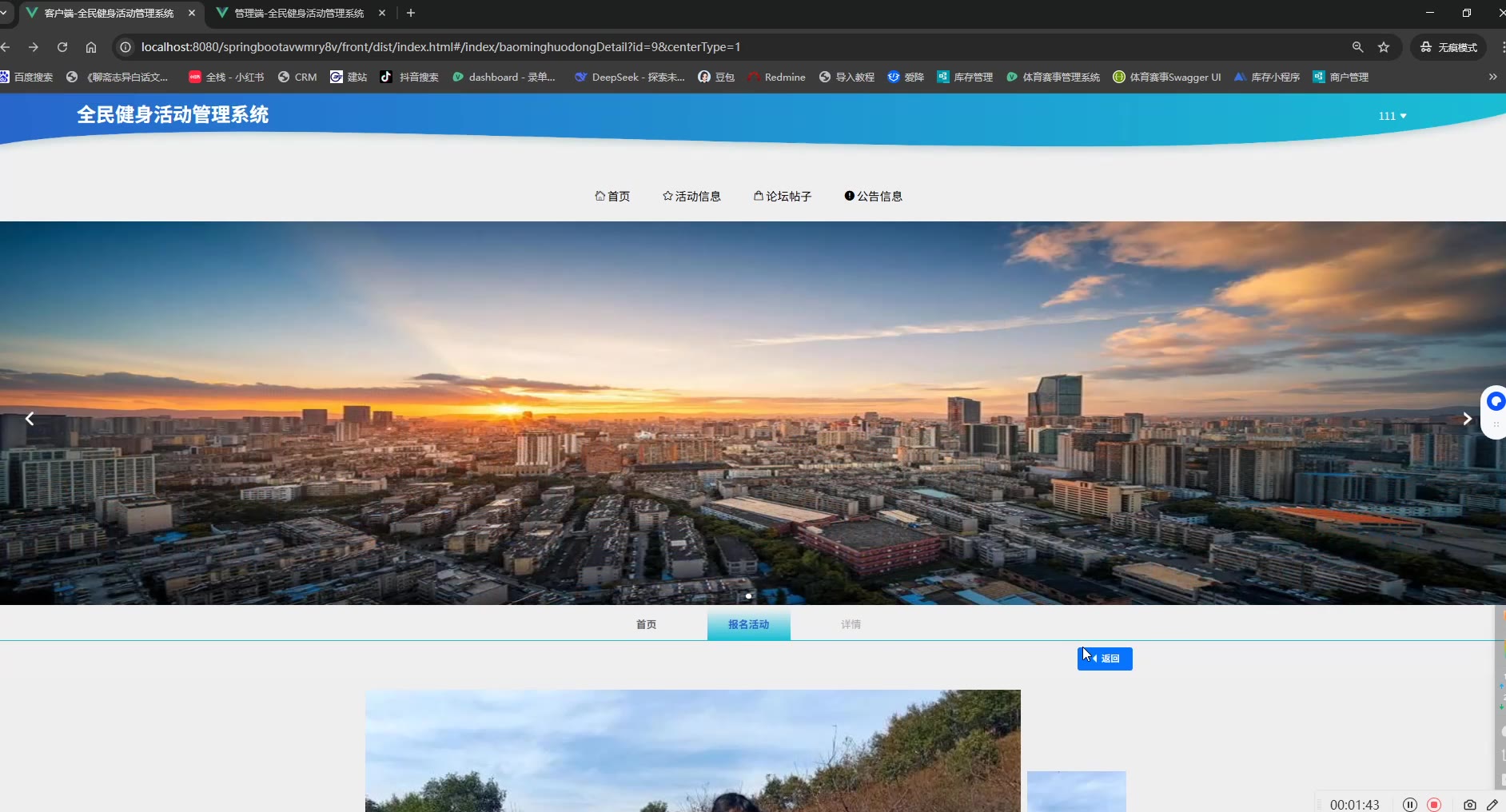The width and height of the screenshot is (1506, 812).
Task: Bookmark this page with the star icon
Action: [1384, 47]
